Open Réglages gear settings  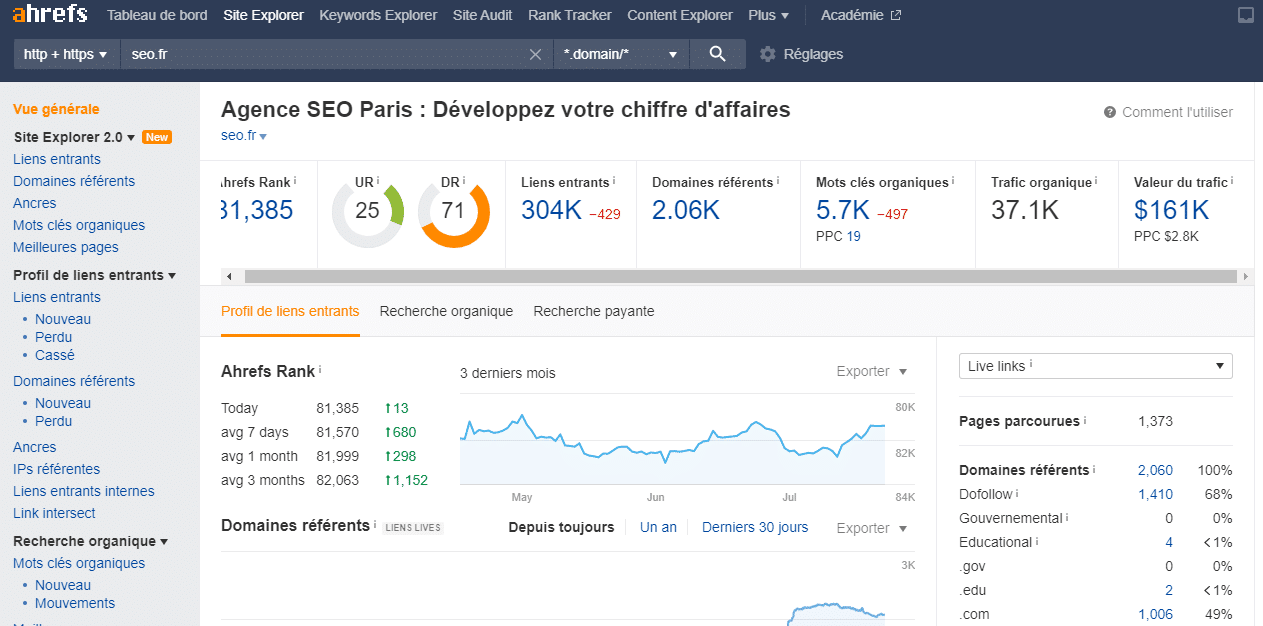click(x=801, y=54)
